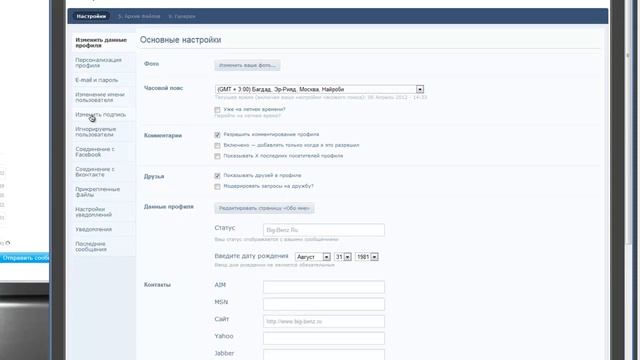Open birth month dropdown showing Август

(313, 257)
